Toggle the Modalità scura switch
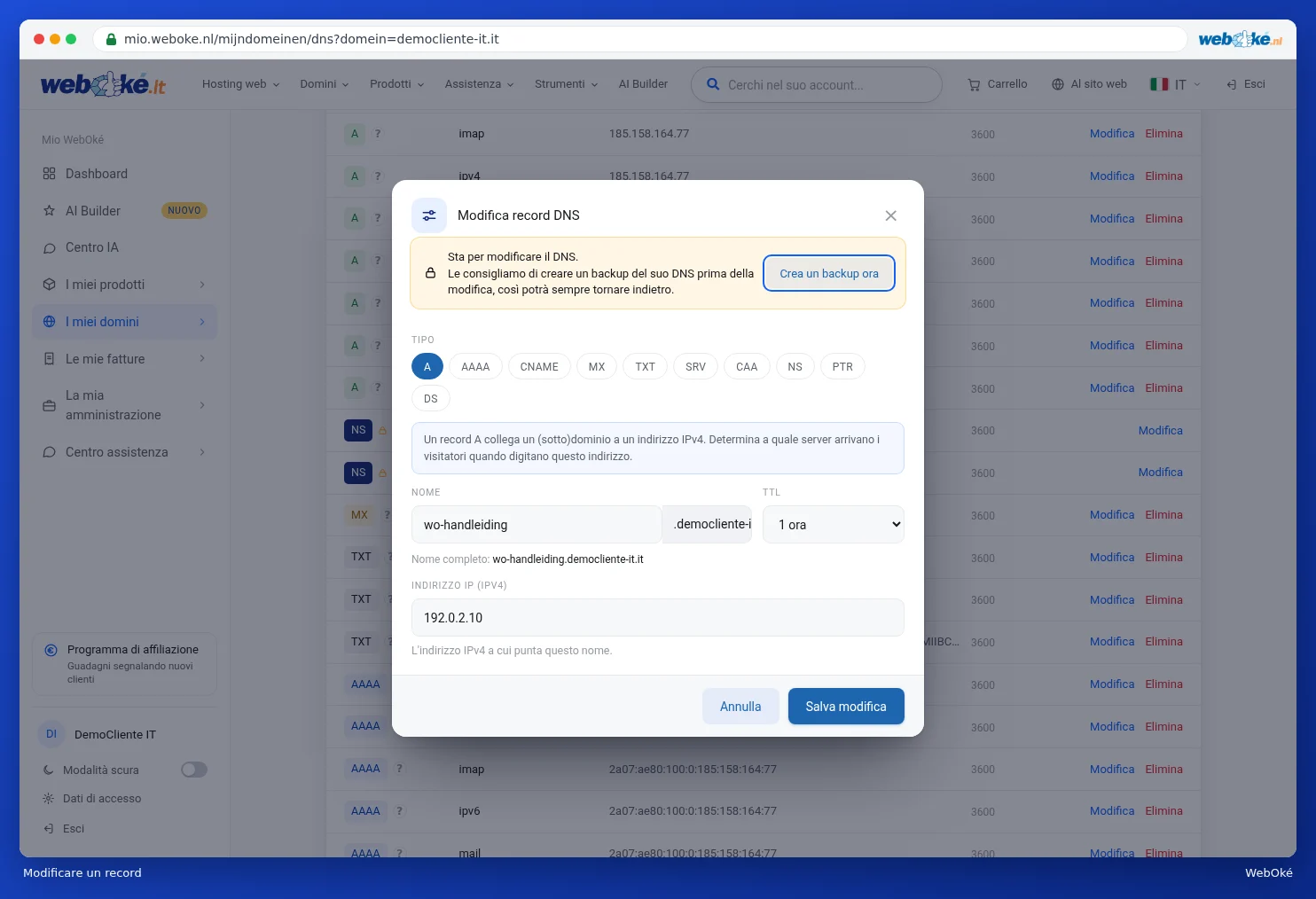Viewport: 1316px width, 899px height. [x=194, y=770]
